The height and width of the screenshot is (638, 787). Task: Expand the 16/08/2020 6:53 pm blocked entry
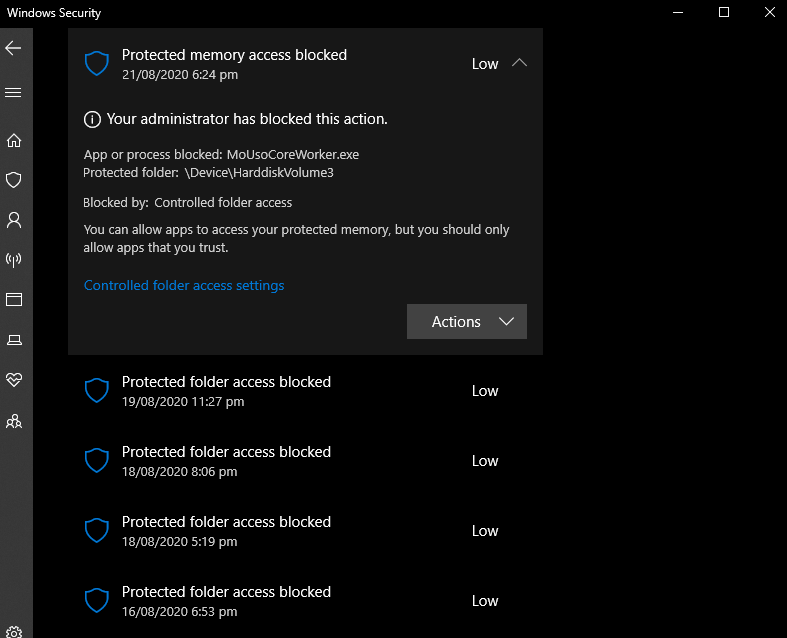305,601
